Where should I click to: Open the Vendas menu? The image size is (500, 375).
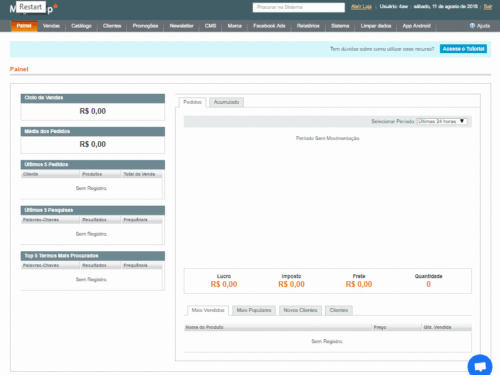[51, 26]
